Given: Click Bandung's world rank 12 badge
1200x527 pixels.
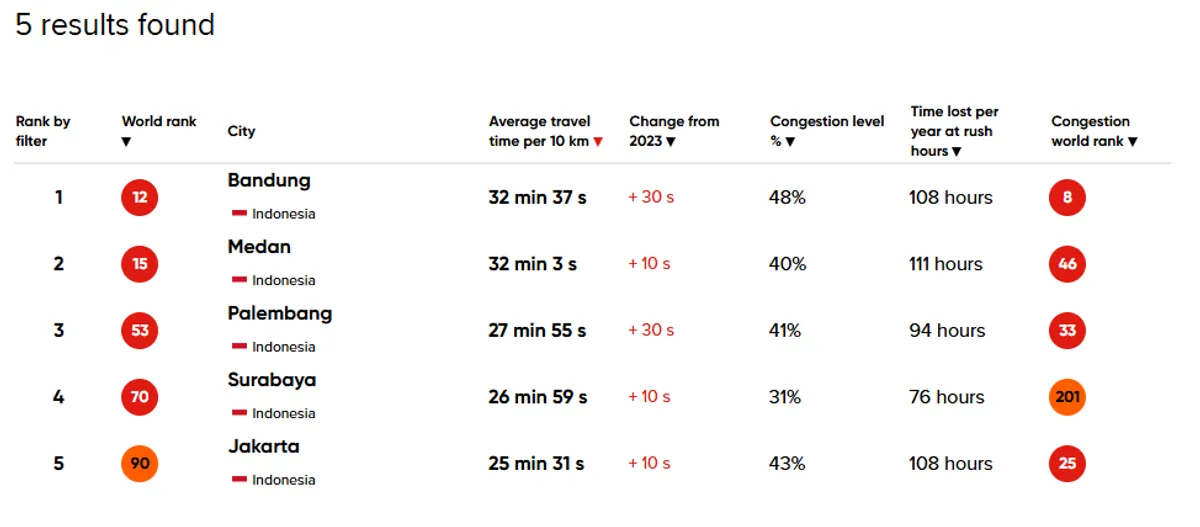Looking at the screenshot, I should pyautogui.click(x=139, y=198).
